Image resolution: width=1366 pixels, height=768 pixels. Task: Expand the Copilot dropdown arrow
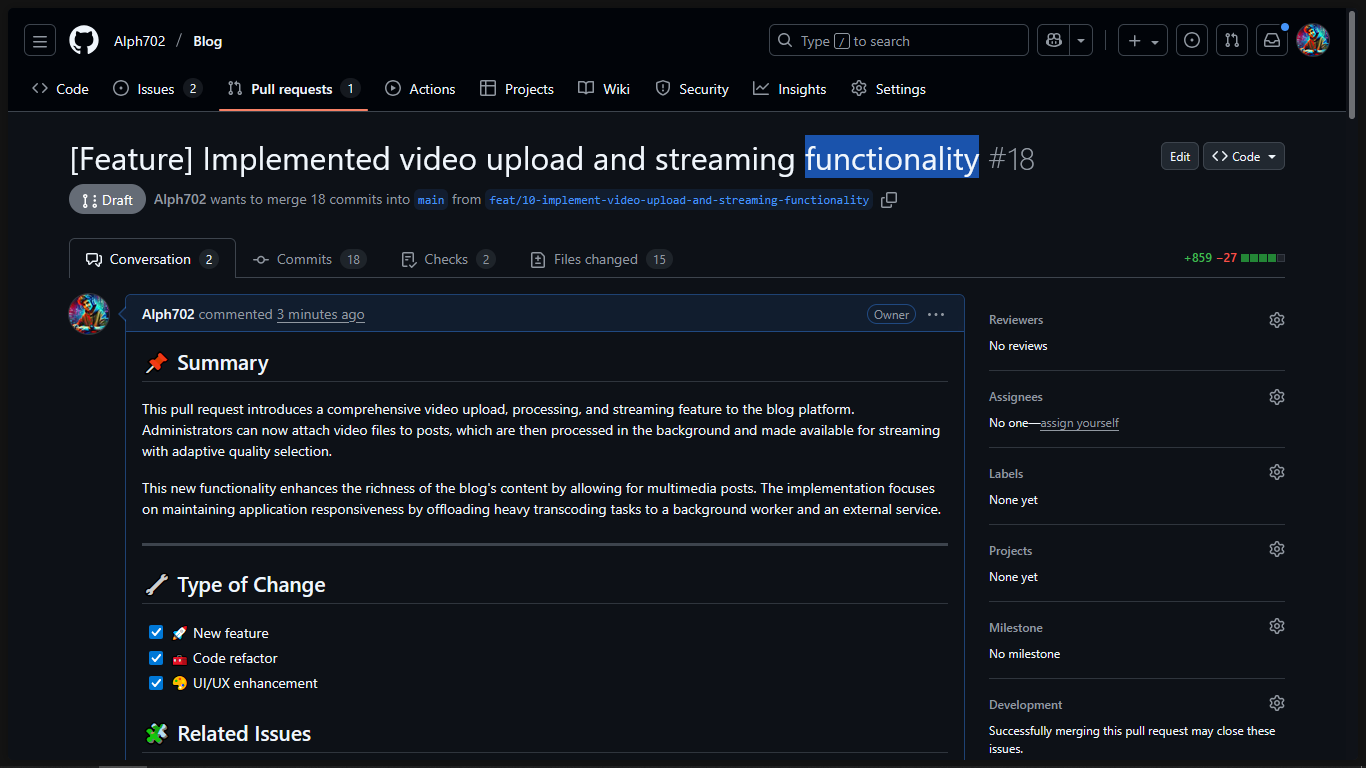(x=1081, y=41)
